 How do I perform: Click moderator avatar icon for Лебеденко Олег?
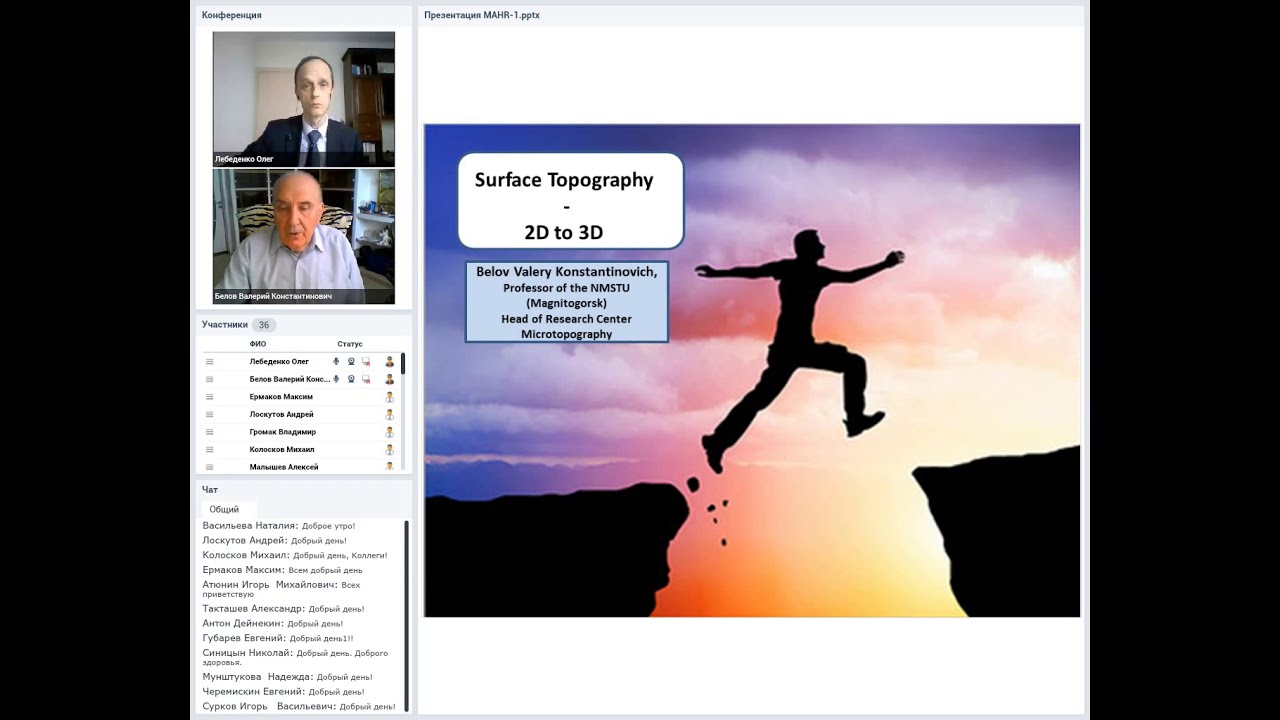coord(390,362)
